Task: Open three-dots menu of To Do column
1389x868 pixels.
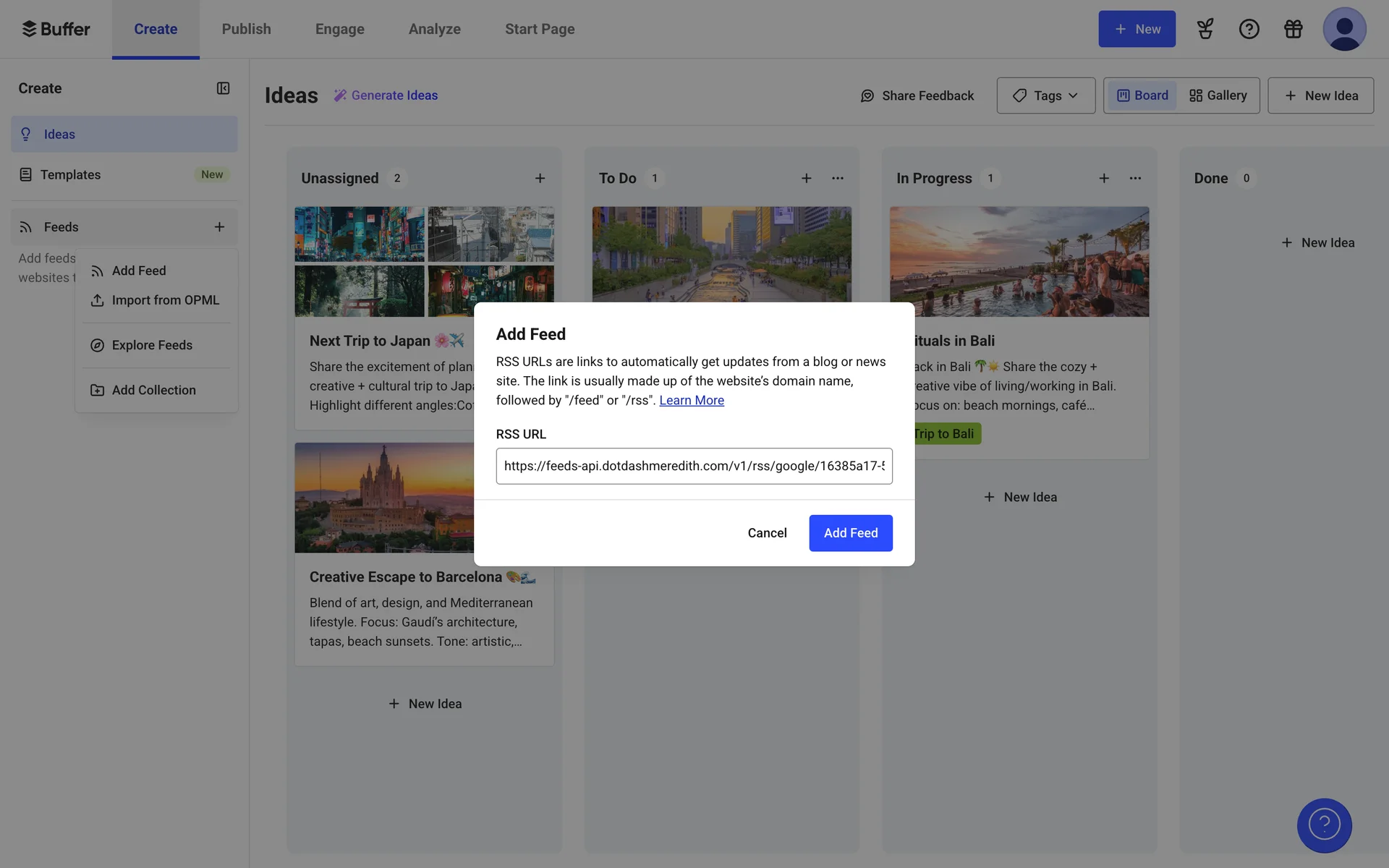Action: coord(837,179)
